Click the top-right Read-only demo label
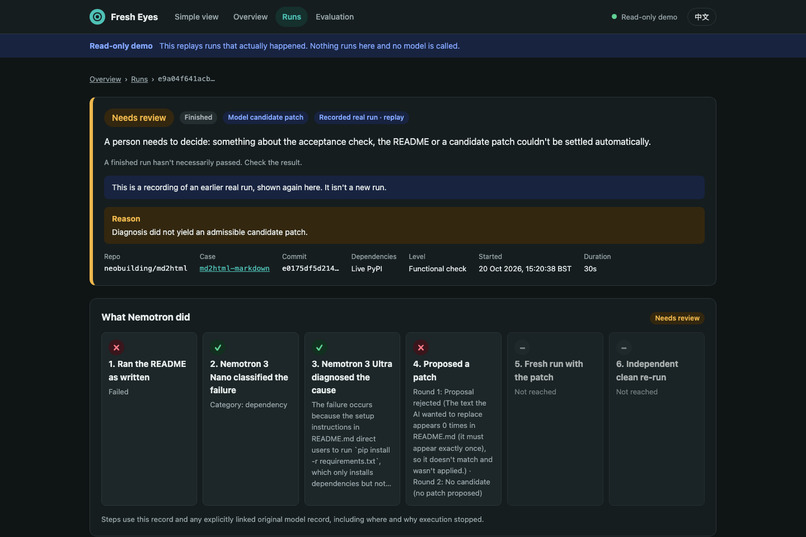Viewport: 806px width, 537px height. coord(649,17)
